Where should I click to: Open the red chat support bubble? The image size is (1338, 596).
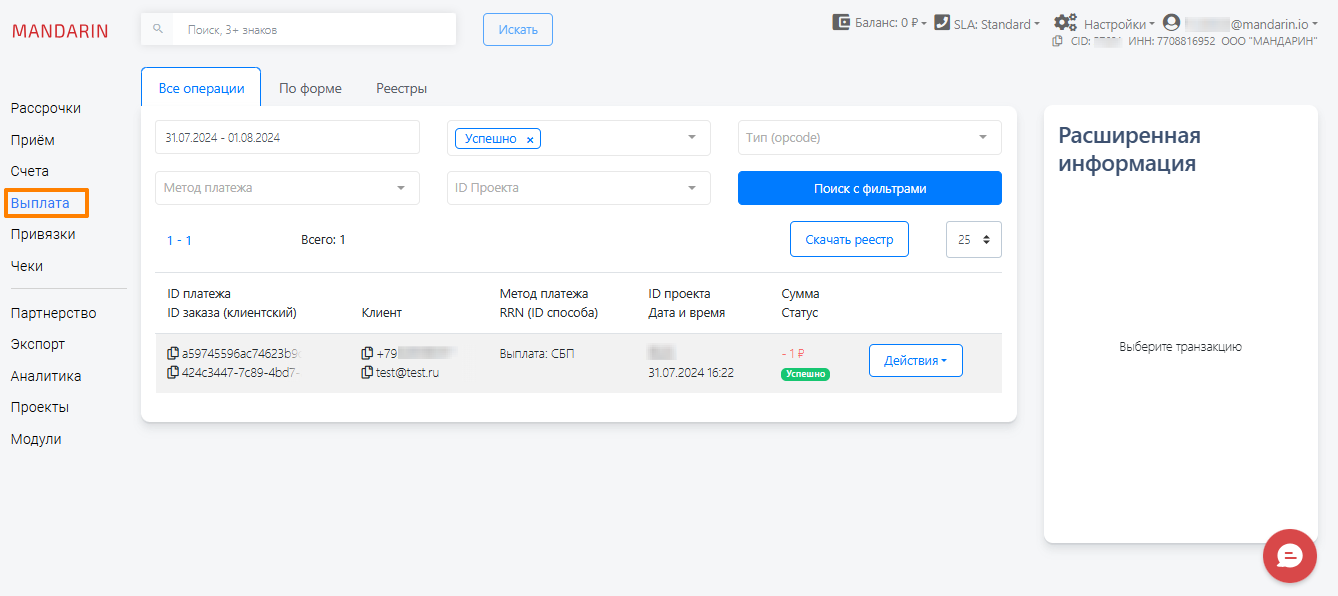click(x=1289, y=555)
